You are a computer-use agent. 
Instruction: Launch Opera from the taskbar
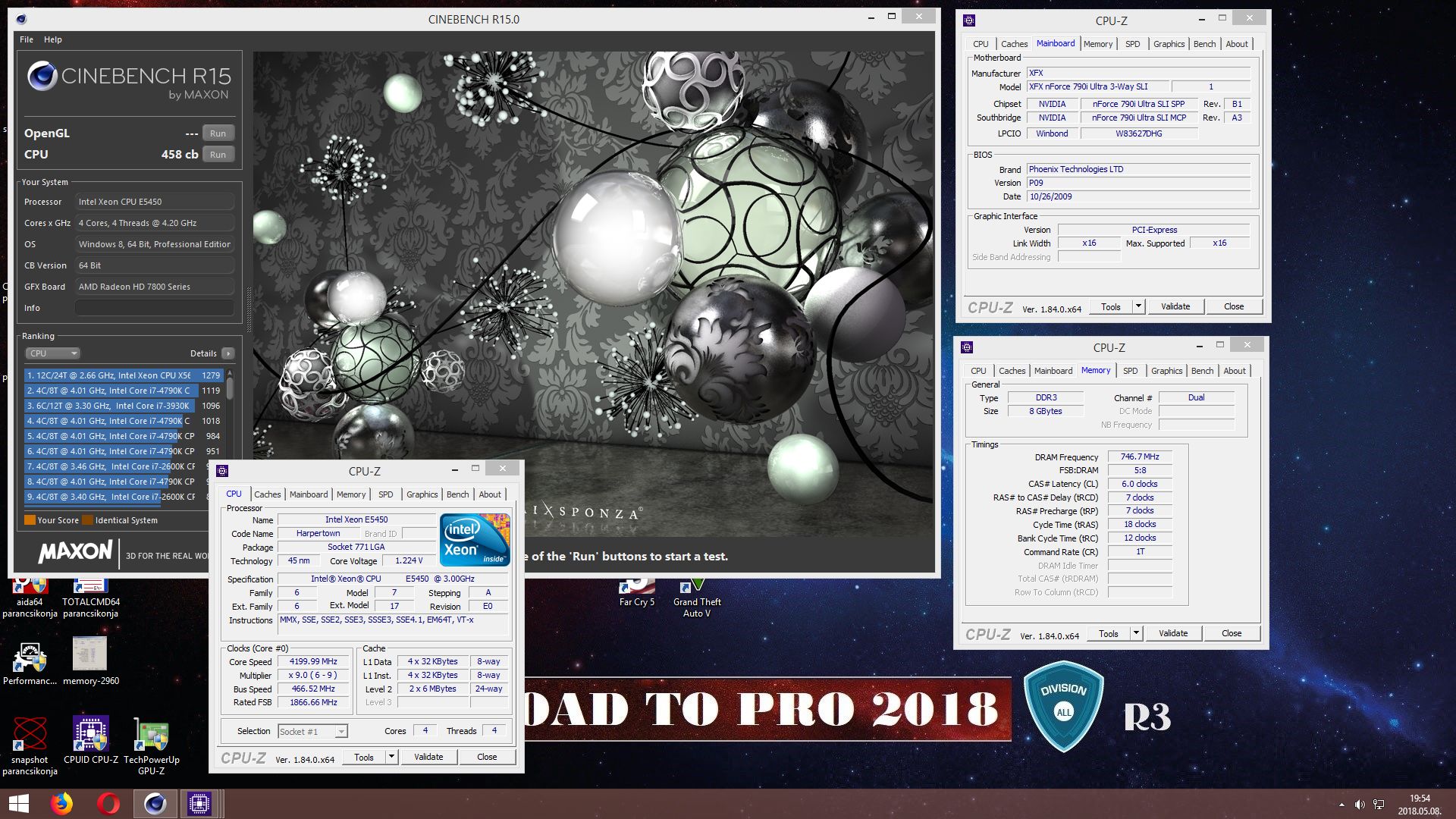point(108,803)
